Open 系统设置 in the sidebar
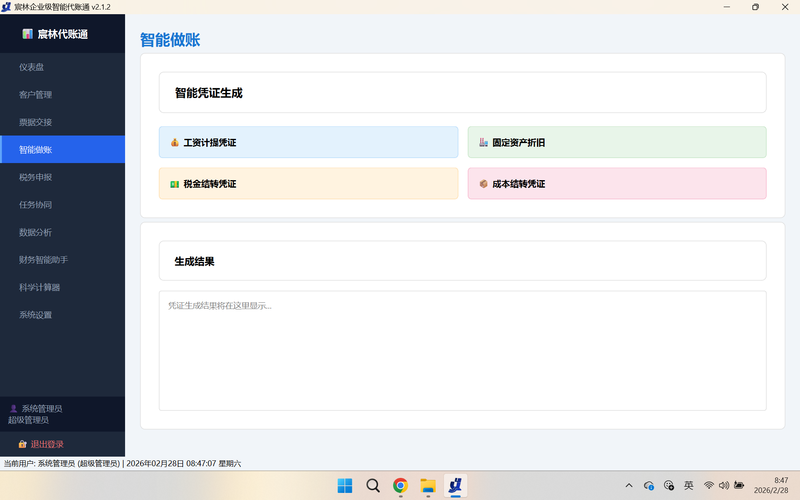Image resolution: width=800 pixels, height=500 pixels. pos(36,315)
